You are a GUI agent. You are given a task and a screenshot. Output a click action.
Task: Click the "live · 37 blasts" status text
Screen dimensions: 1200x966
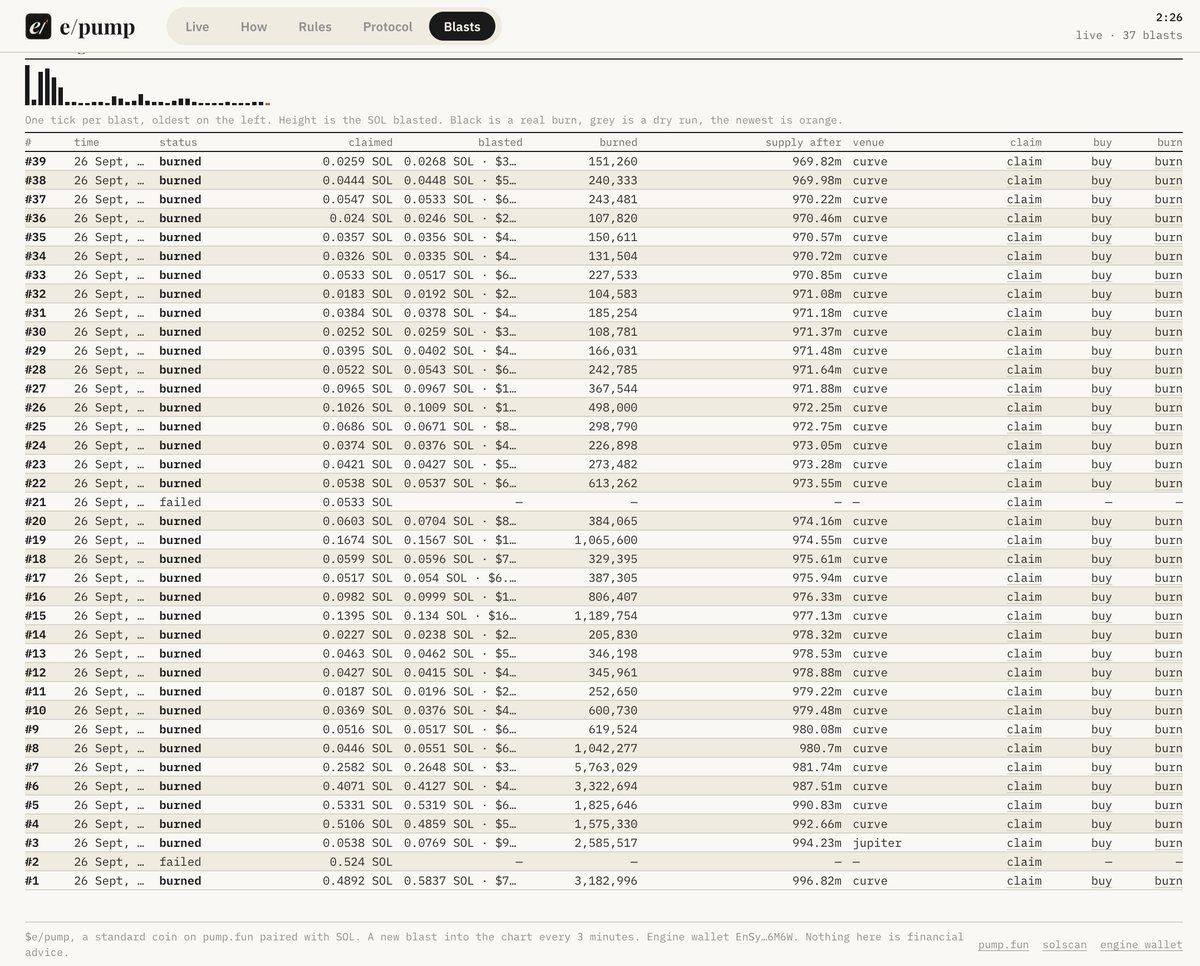tap(1129, 35)
